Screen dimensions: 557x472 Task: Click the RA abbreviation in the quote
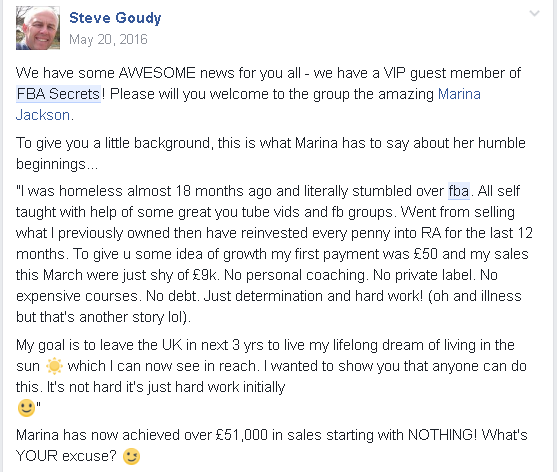(x=431, y=233)
